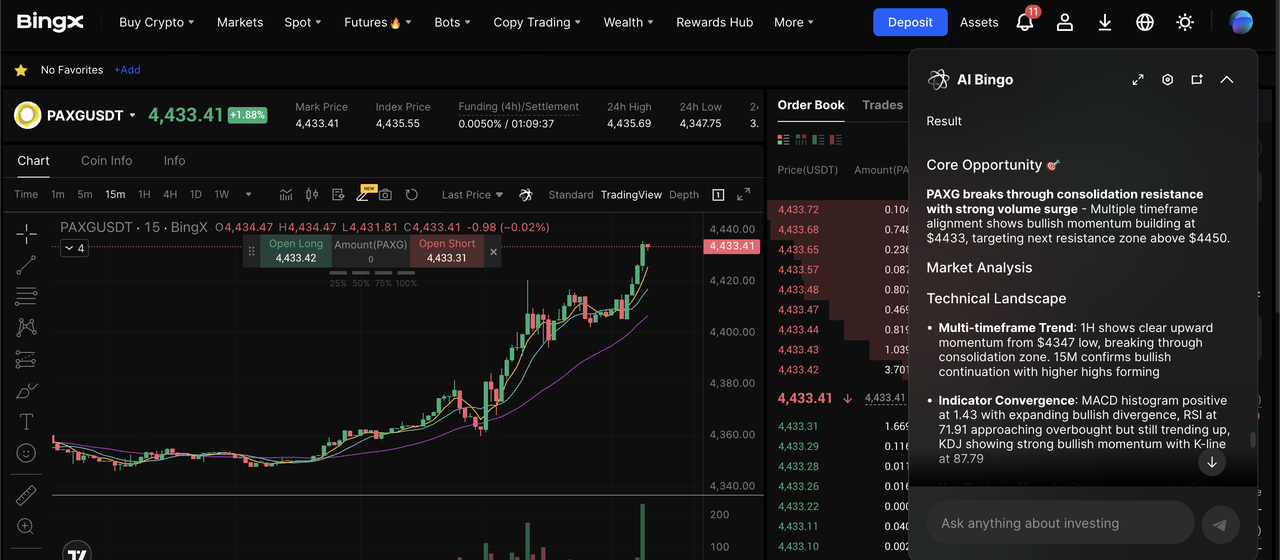Viewport: 1280px width, 560px height.
Task: Open notifications bell with 11 badge
Action: pos(1025,22)
